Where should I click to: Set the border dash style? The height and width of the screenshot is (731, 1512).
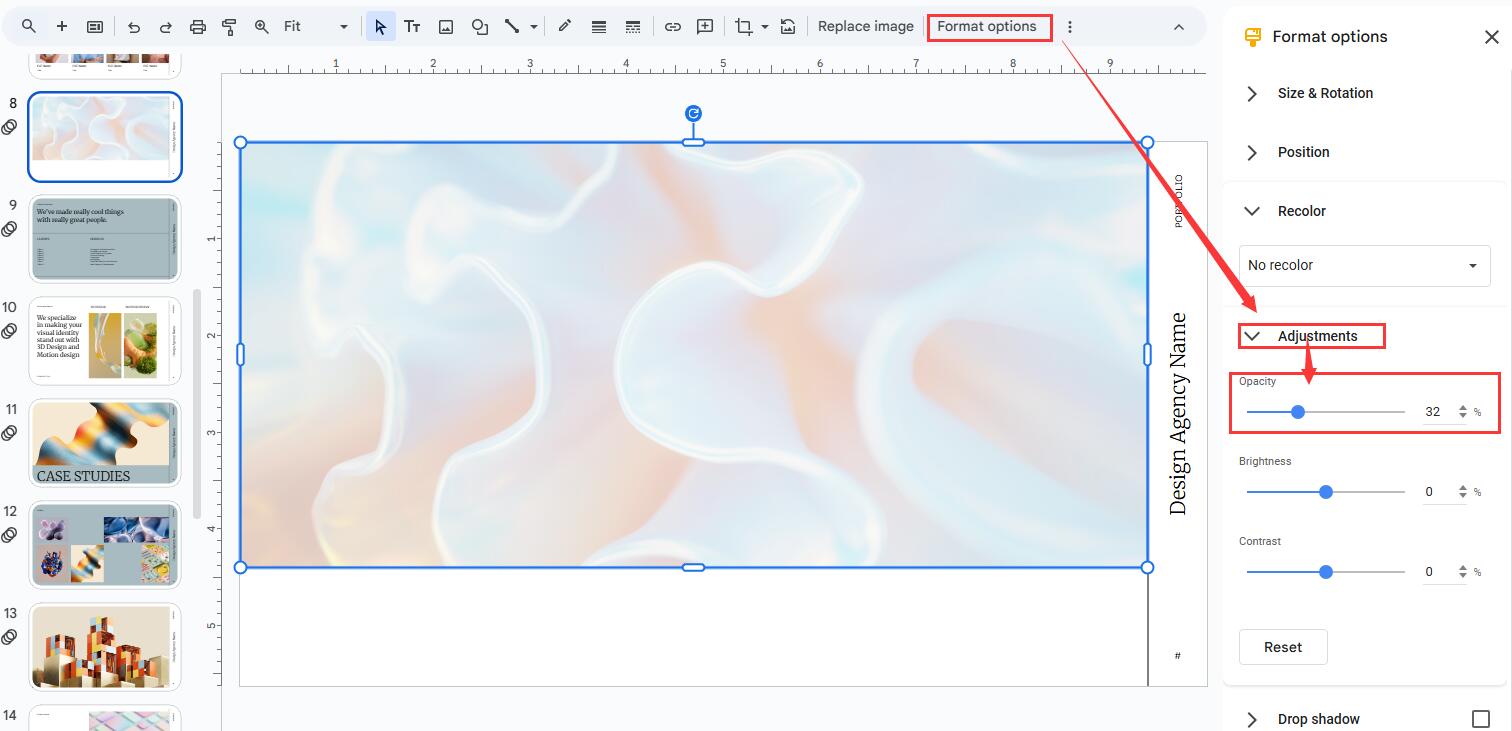point(632,27)
